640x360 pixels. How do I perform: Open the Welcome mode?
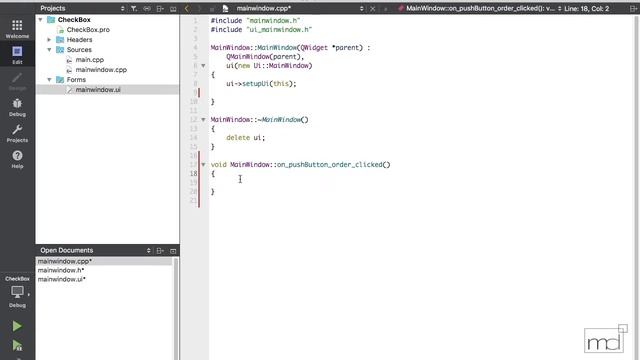click(x=17, y=29)
